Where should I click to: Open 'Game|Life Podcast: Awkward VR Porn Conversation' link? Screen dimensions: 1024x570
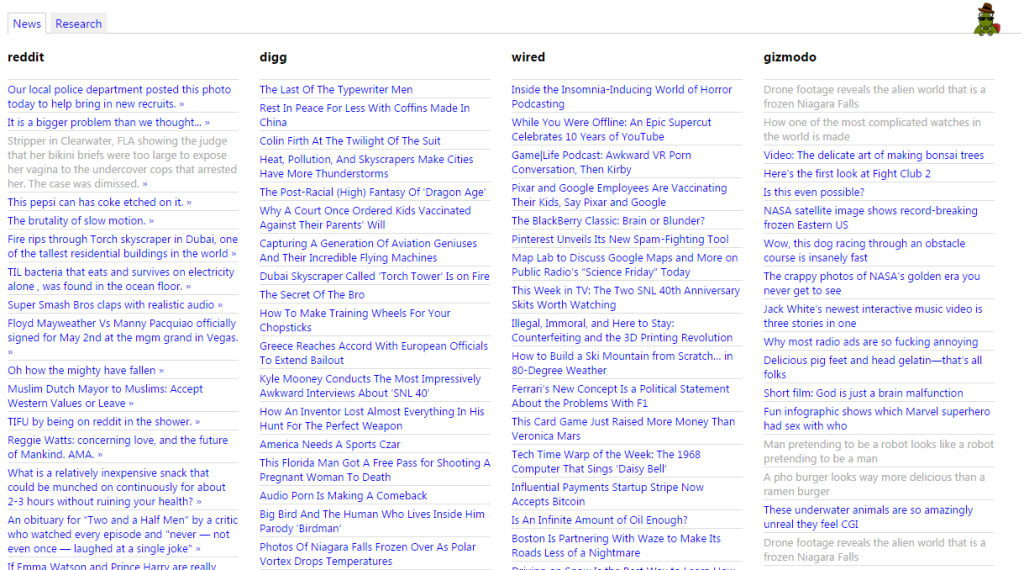(601, 162)
